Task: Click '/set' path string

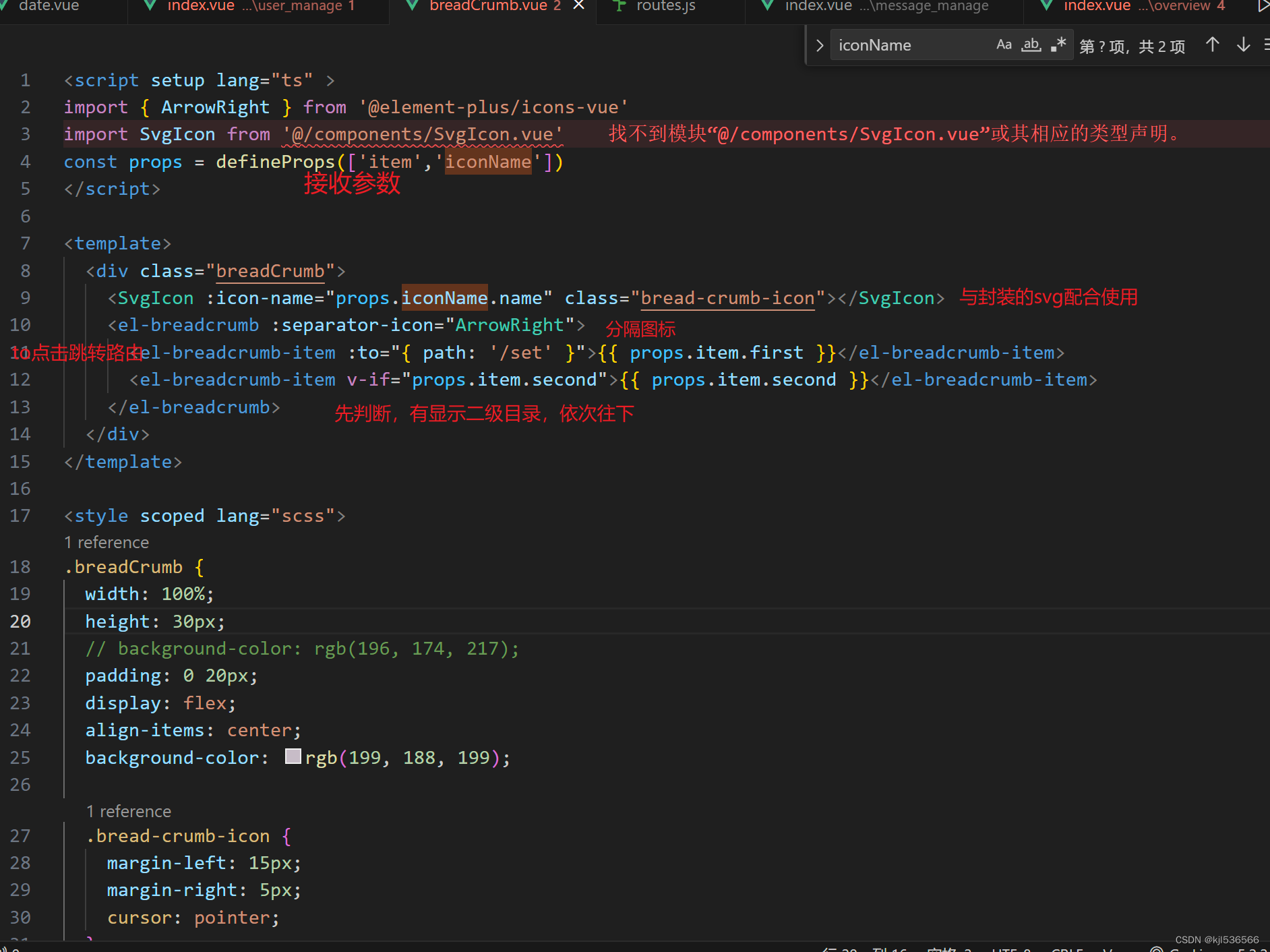Action: (x=520, y=353)
